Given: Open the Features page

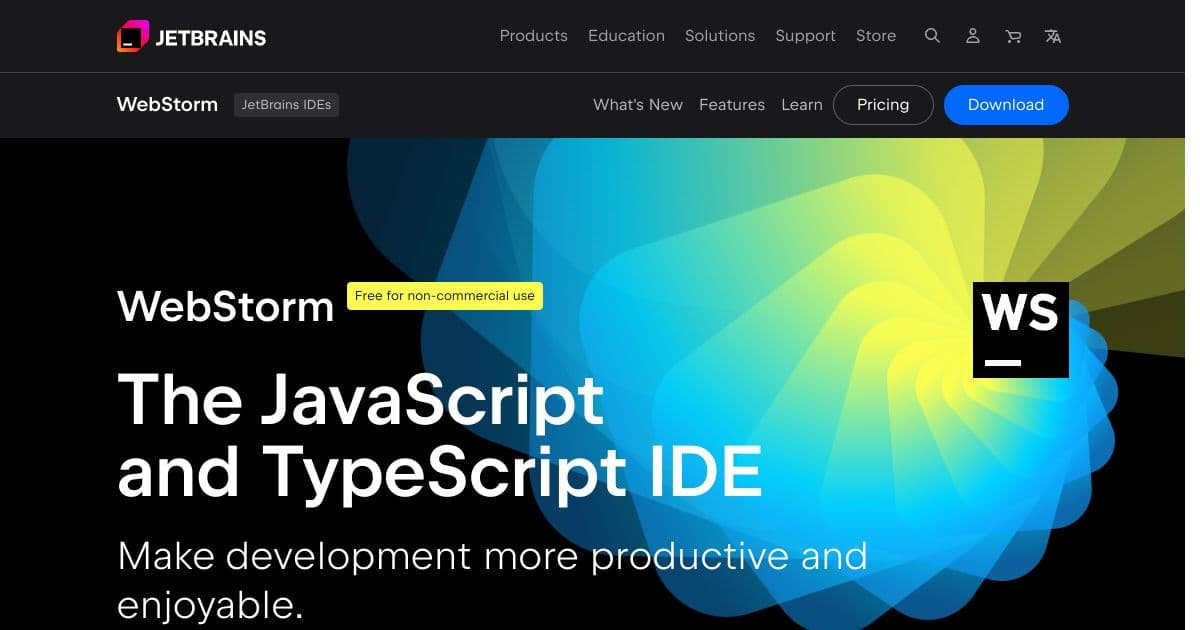Looking at the screenshot, I should (732, 105).
